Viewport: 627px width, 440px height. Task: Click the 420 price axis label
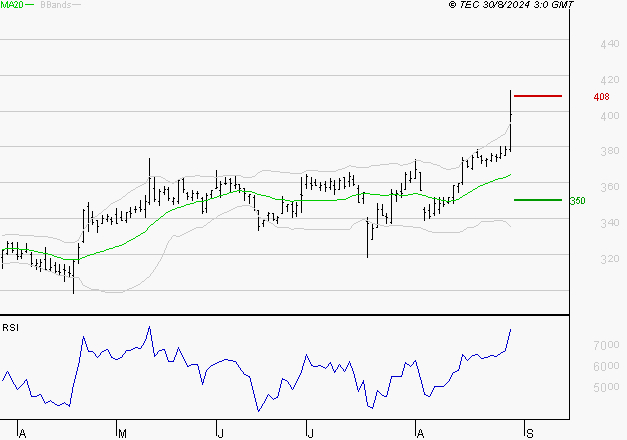coord(609,80)
